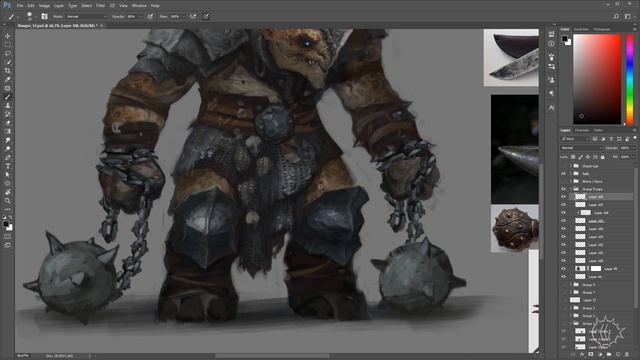Expand the Check List group arrow
Image resolution: width=640 pixels, height=360 pixels.
point(571,166)
